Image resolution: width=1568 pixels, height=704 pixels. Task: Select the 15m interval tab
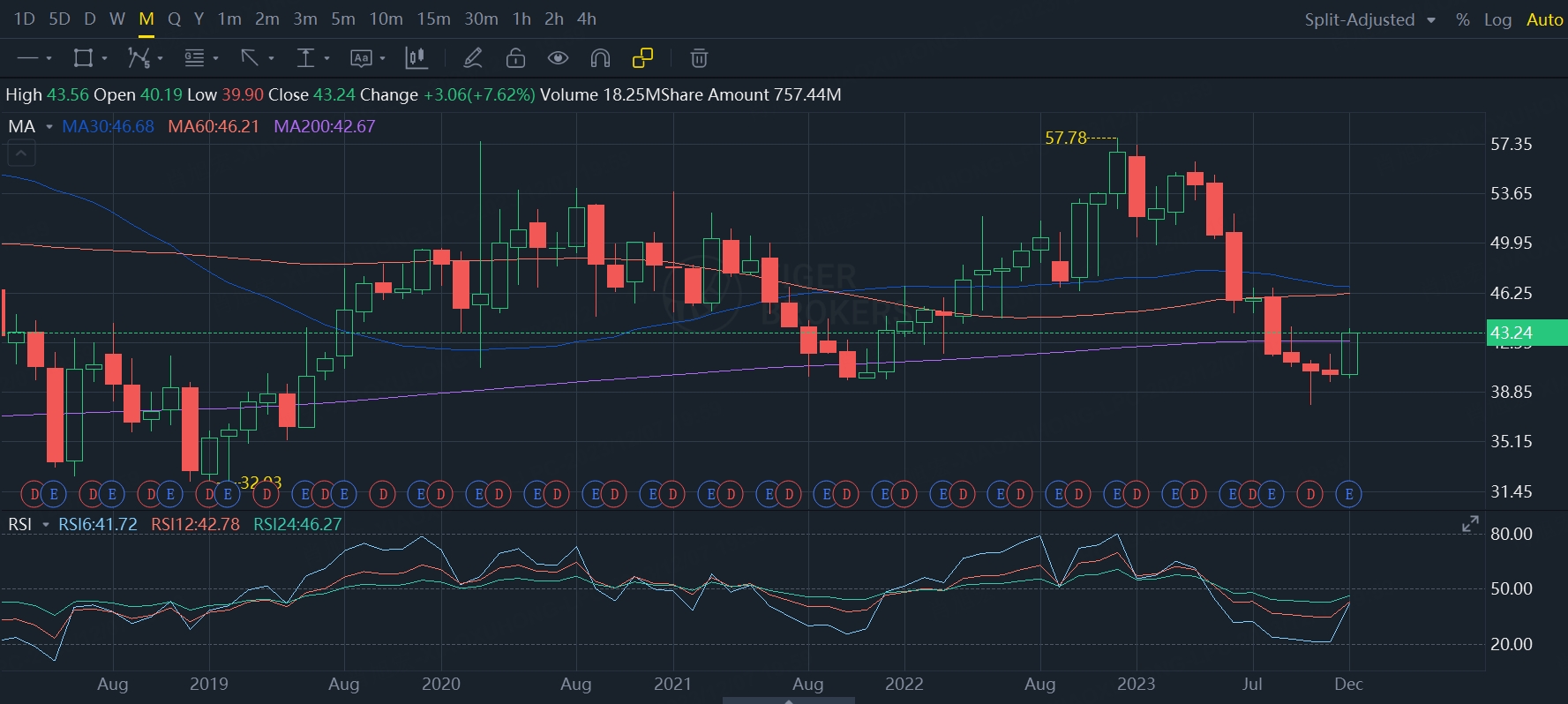click(x=433, y=19)
